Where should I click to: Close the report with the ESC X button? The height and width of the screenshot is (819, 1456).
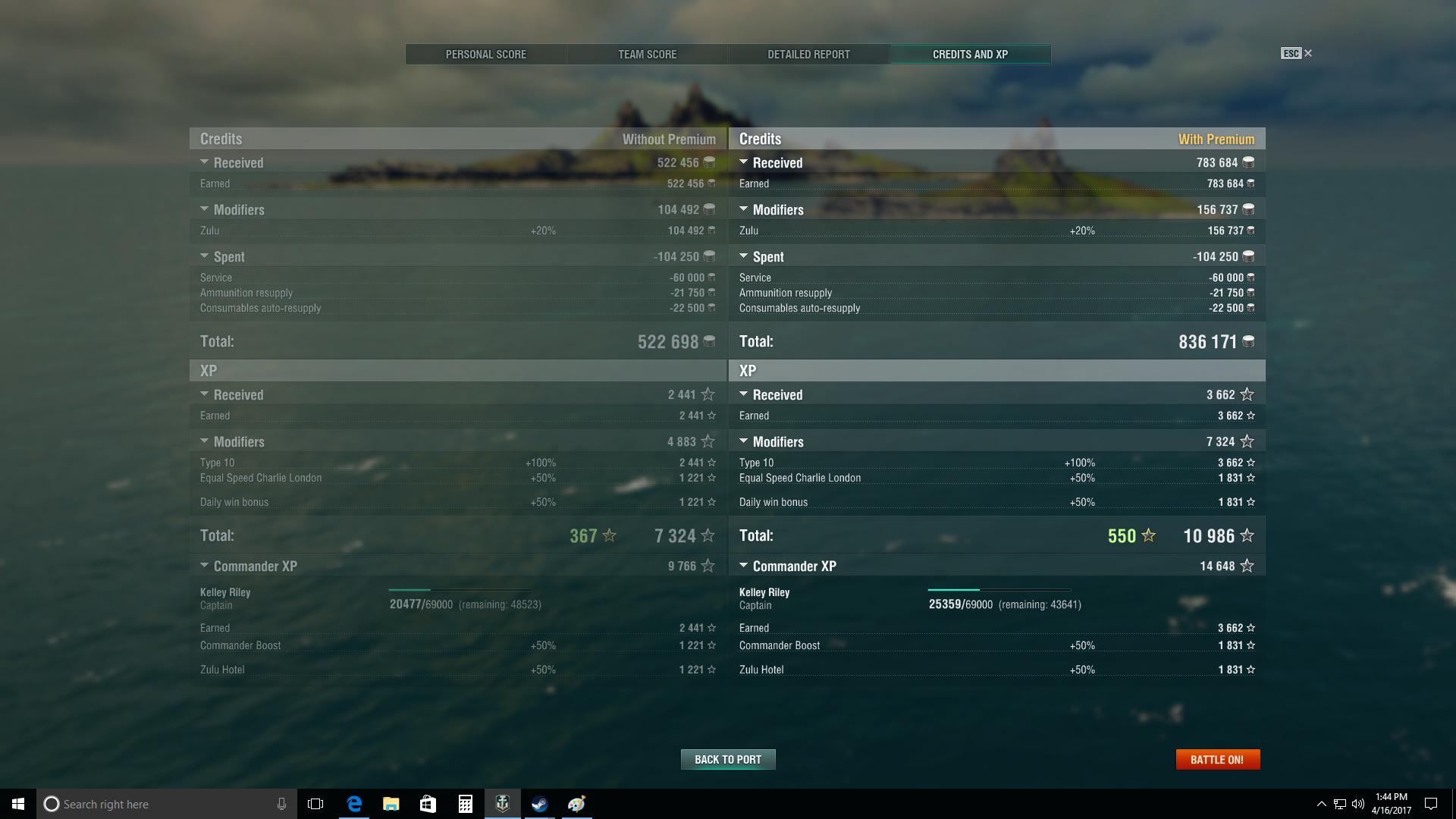point(1297,53)
